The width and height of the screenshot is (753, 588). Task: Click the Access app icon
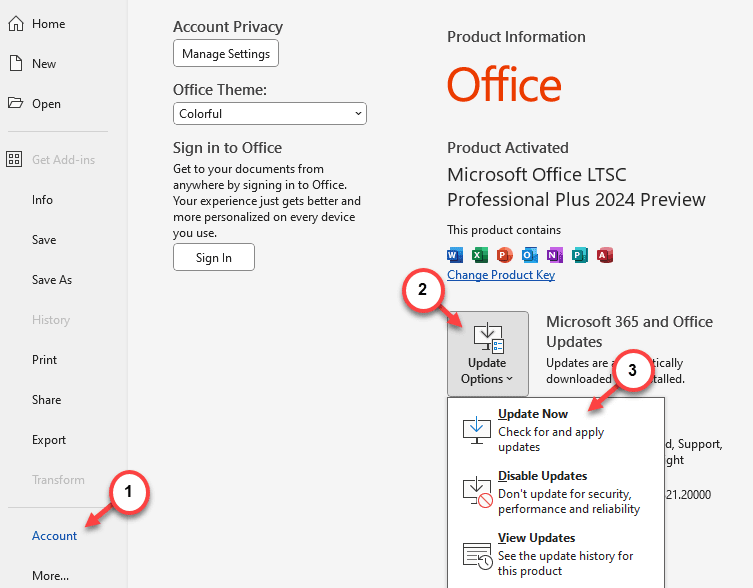(605, 255)
